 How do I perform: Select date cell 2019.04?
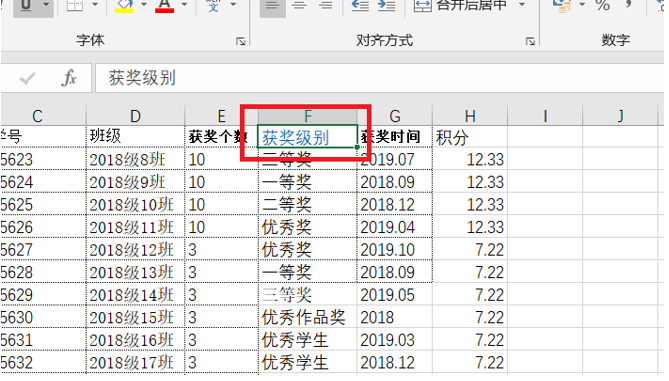coord(395,227)
